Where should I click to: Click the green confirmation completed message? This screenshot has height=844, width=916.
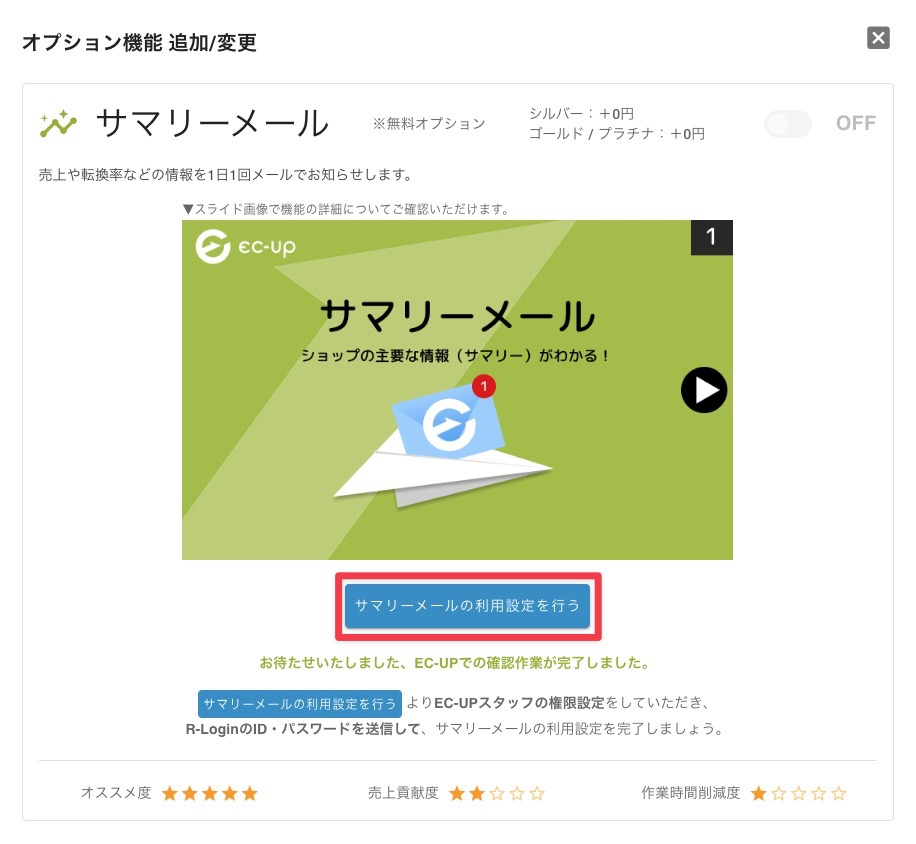(454, 663)
